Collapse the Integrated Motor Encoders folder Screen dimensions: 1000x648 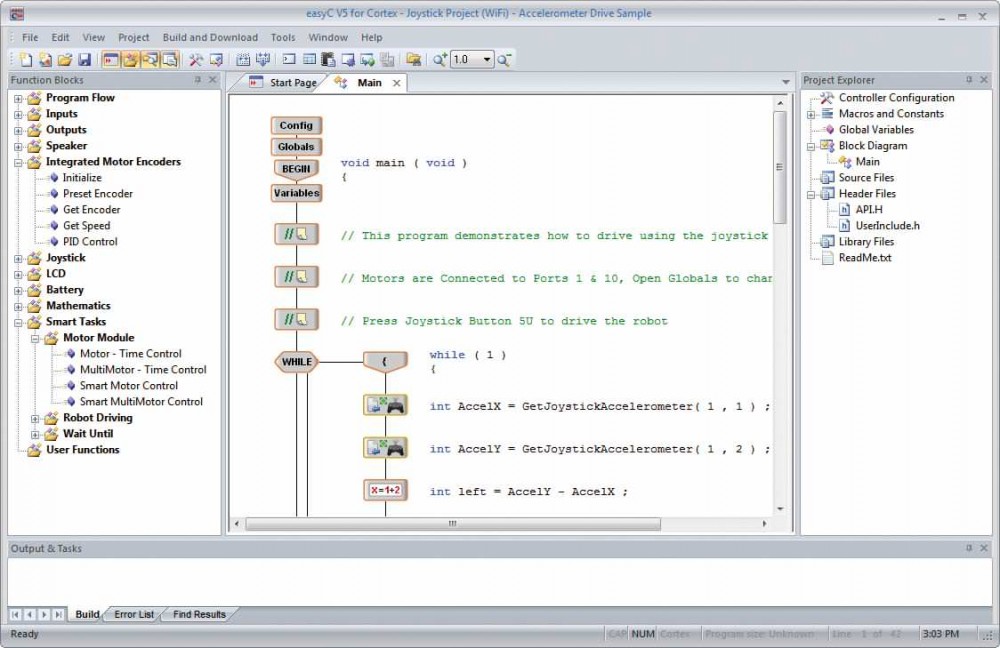(18, 163)
